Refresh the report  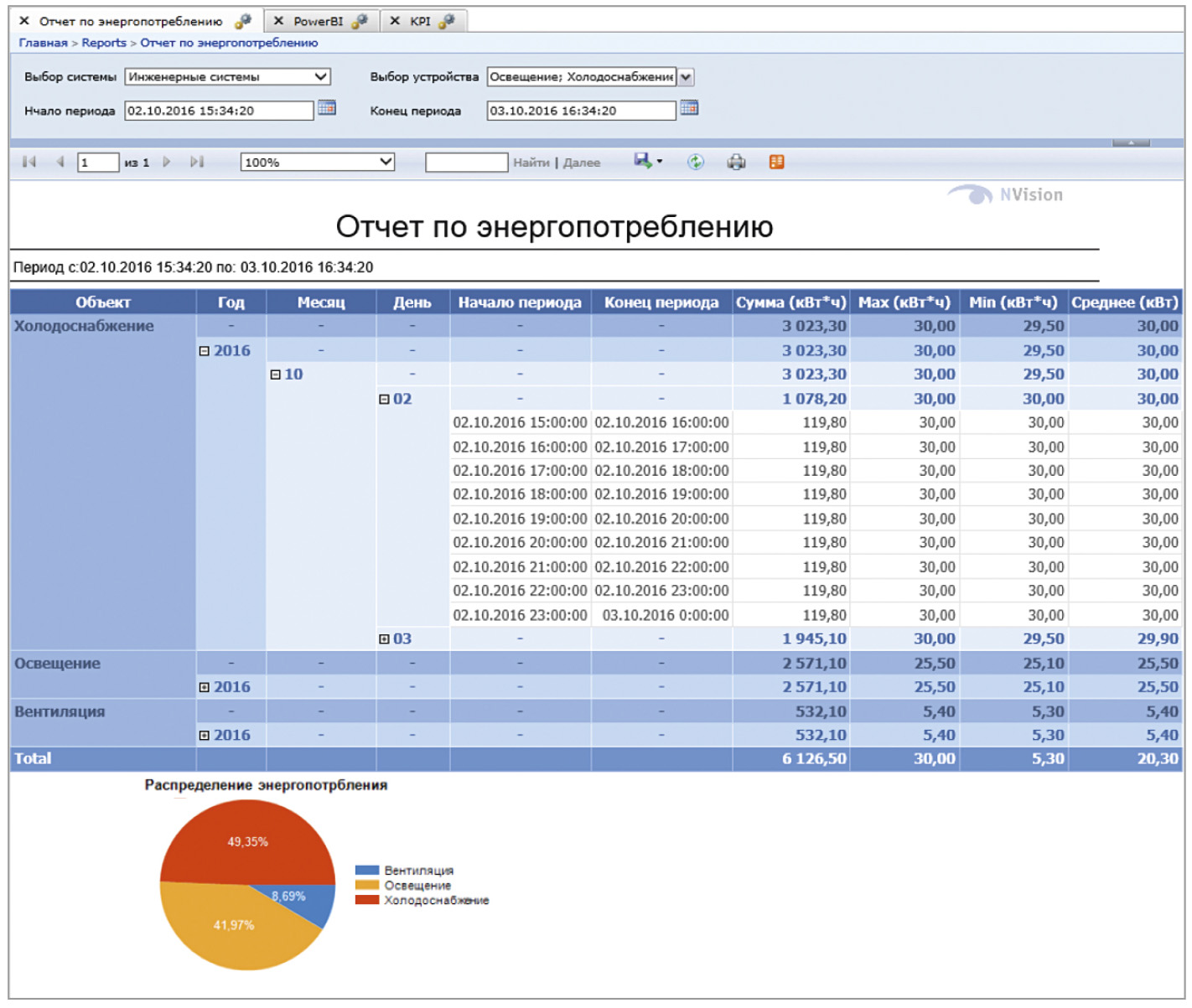tap(696, 162)
